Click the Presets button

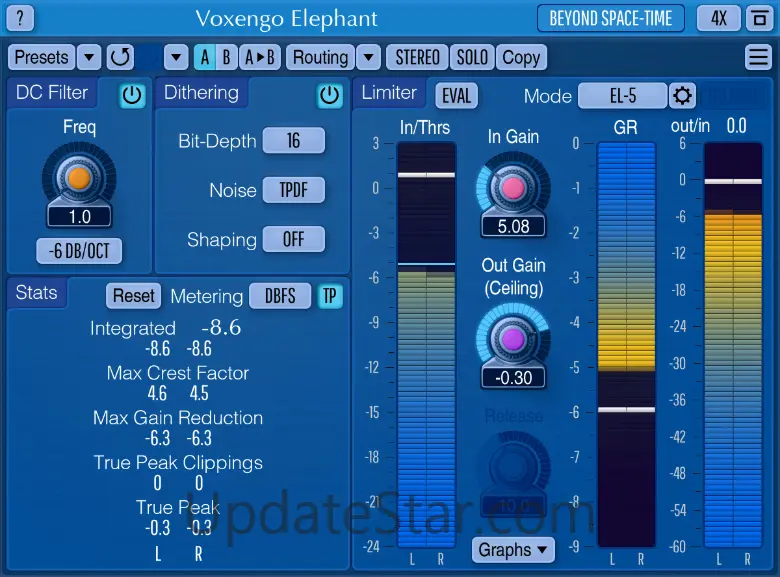coord(41,57)
